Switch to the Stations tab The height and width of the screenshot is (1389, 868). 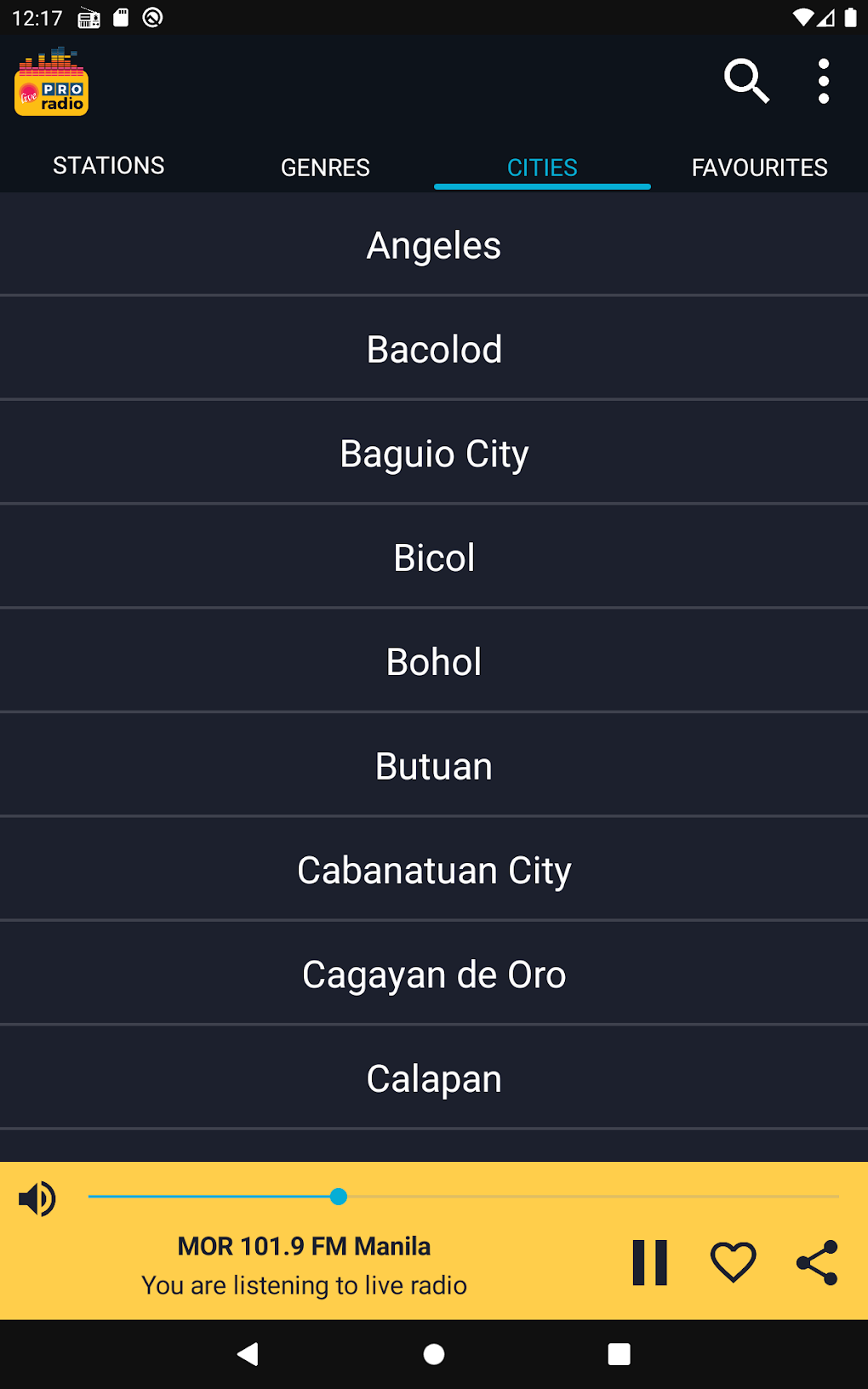click(x=109, y=166)
